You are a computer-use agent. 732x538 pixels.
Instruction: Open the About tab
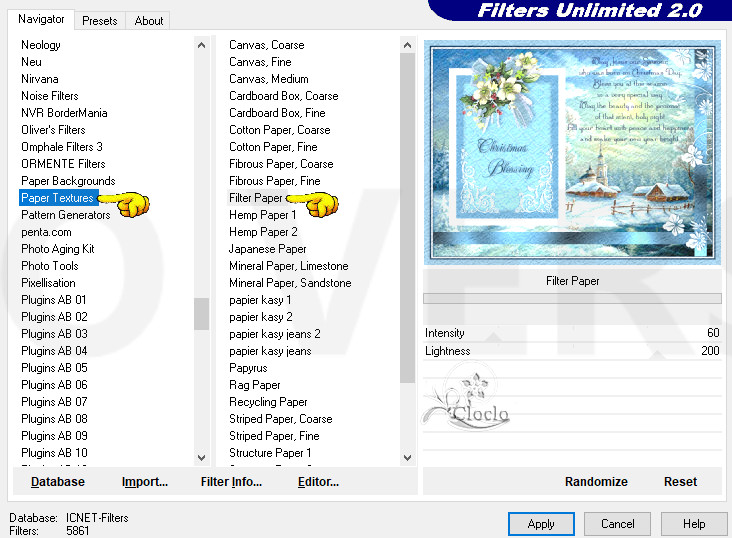click(149, 21)
